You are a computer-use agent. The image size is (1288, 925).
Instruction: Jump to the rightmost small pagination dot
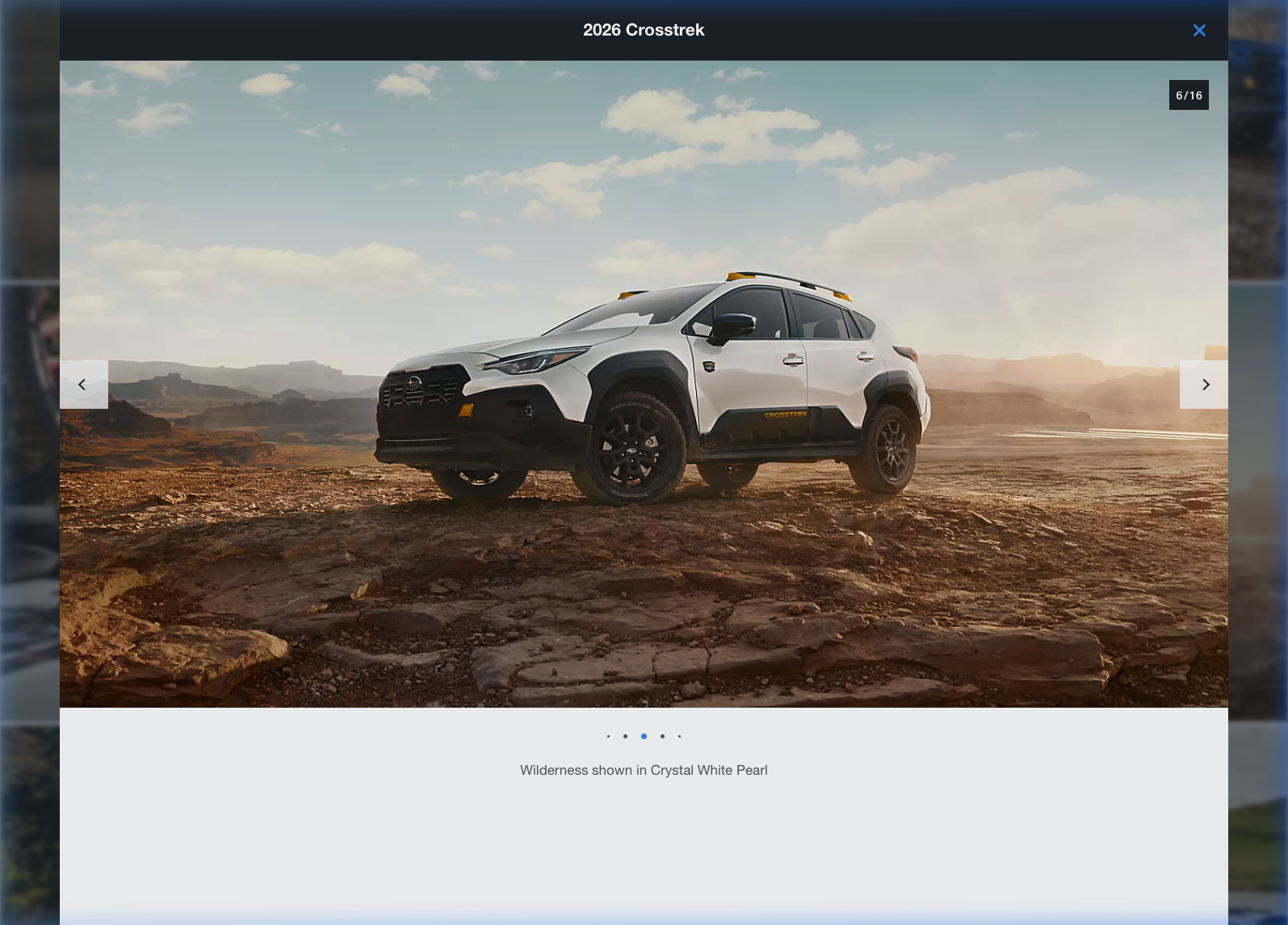click(x=679, y=736)
